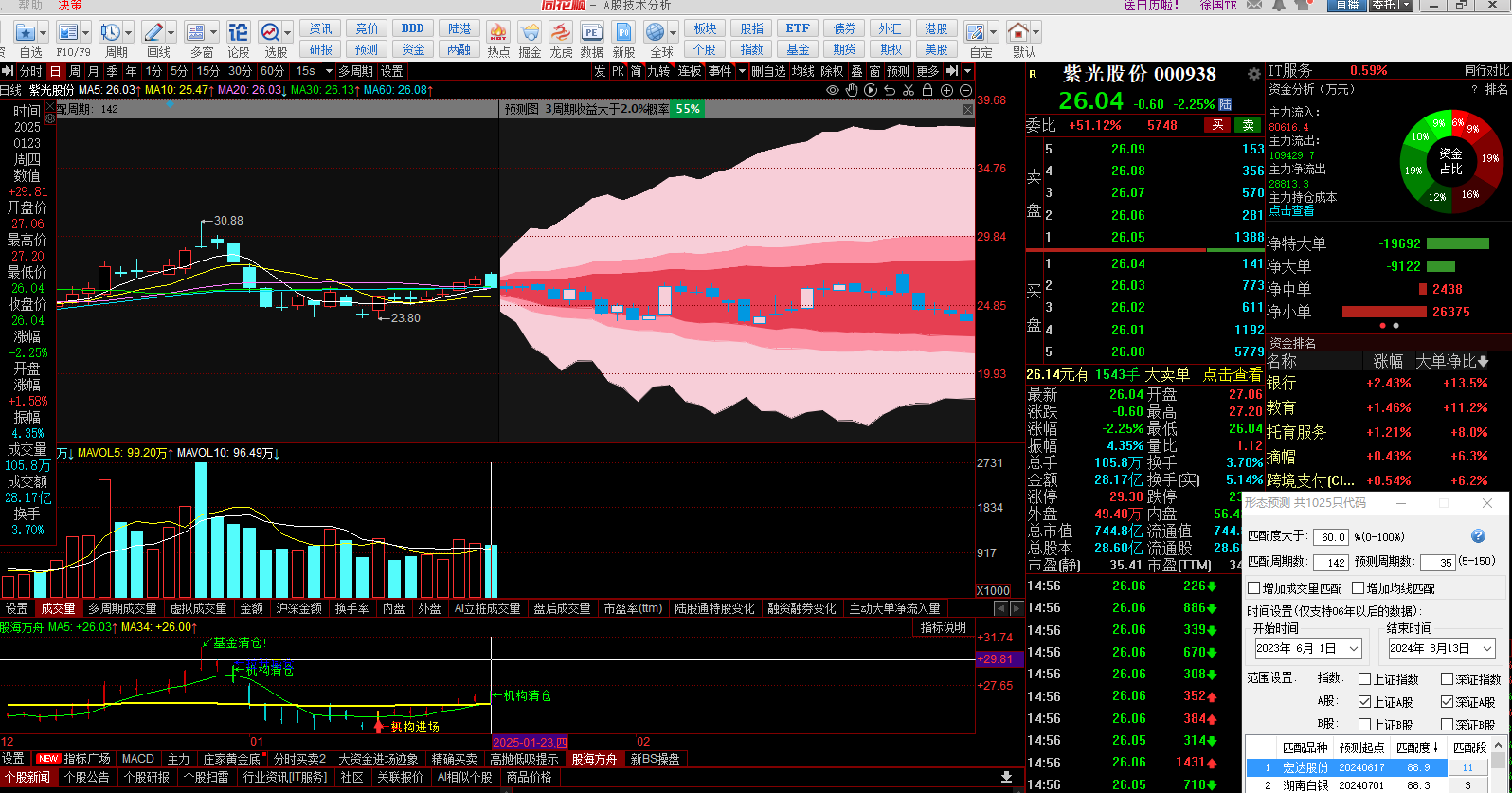
Task: Expand the 自定 dropdown arrow
Action: [x=993, y=32]
